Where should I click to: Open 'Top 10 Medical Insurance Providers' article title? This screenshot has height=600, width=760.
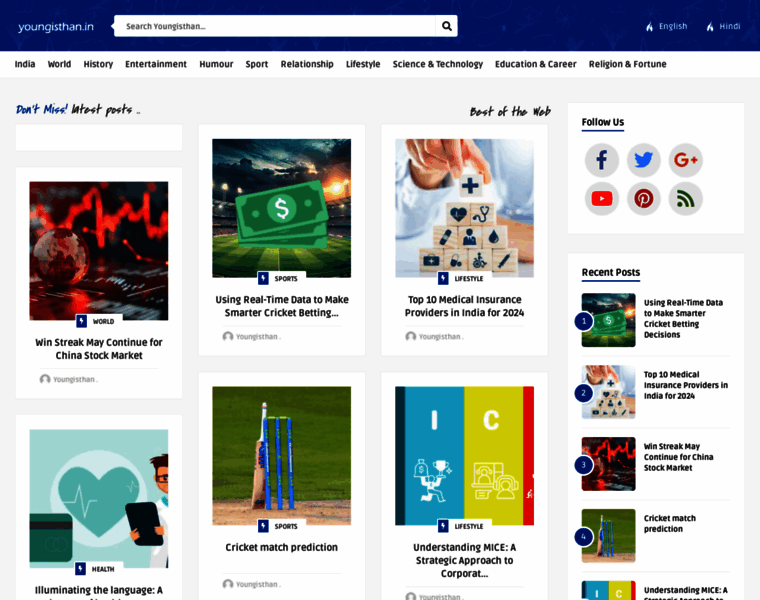(x=464, y=306)
